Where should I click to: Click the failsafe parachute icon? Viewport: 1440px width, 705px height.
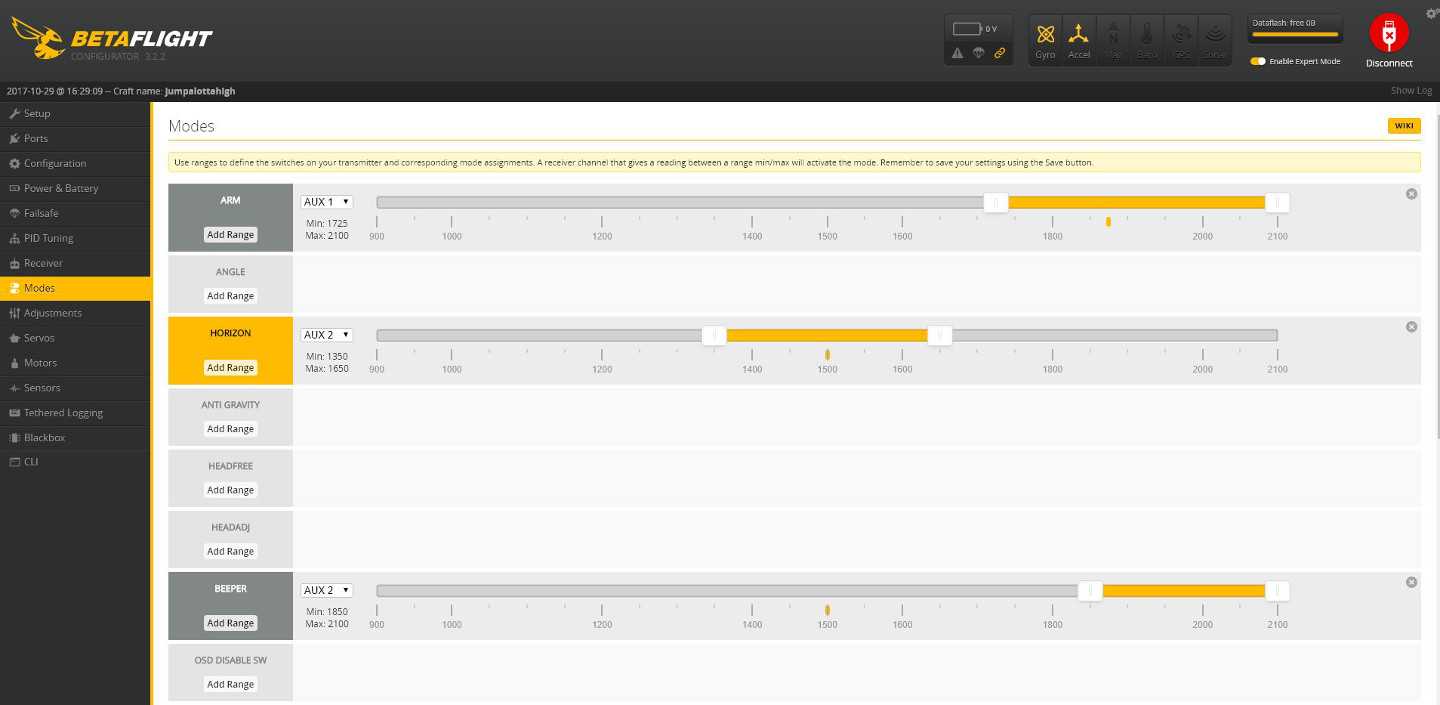point(979,53)
